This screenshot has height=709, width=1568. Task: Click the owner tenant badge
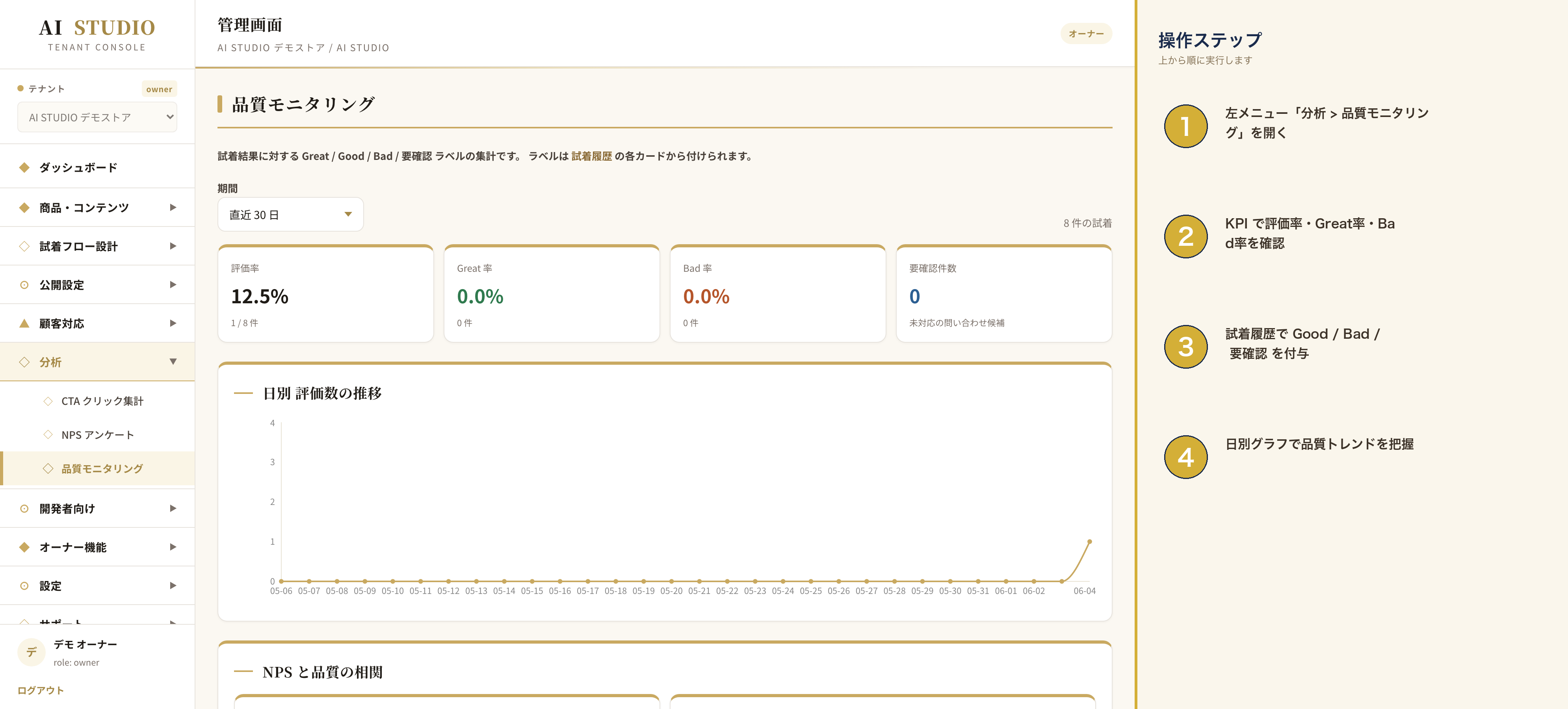point(159,89)
